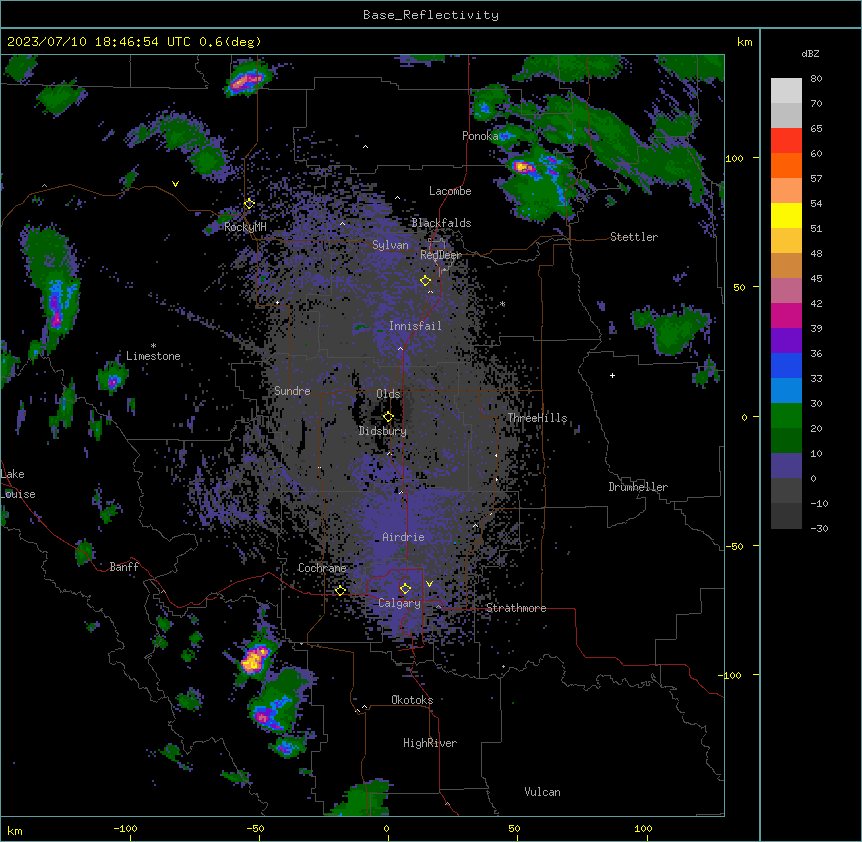Click the 50 tick on the right axis
This screenshot has width=862, height=842.
point(739,287)
